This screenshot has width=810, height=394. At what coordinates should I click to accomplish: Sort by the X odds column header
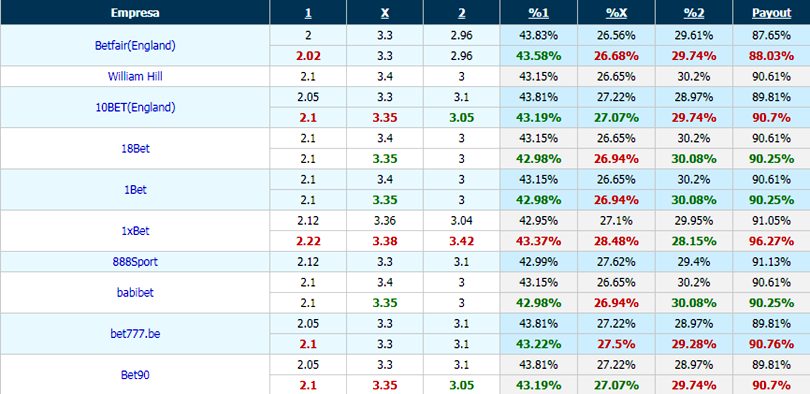(x=385, y=13)
